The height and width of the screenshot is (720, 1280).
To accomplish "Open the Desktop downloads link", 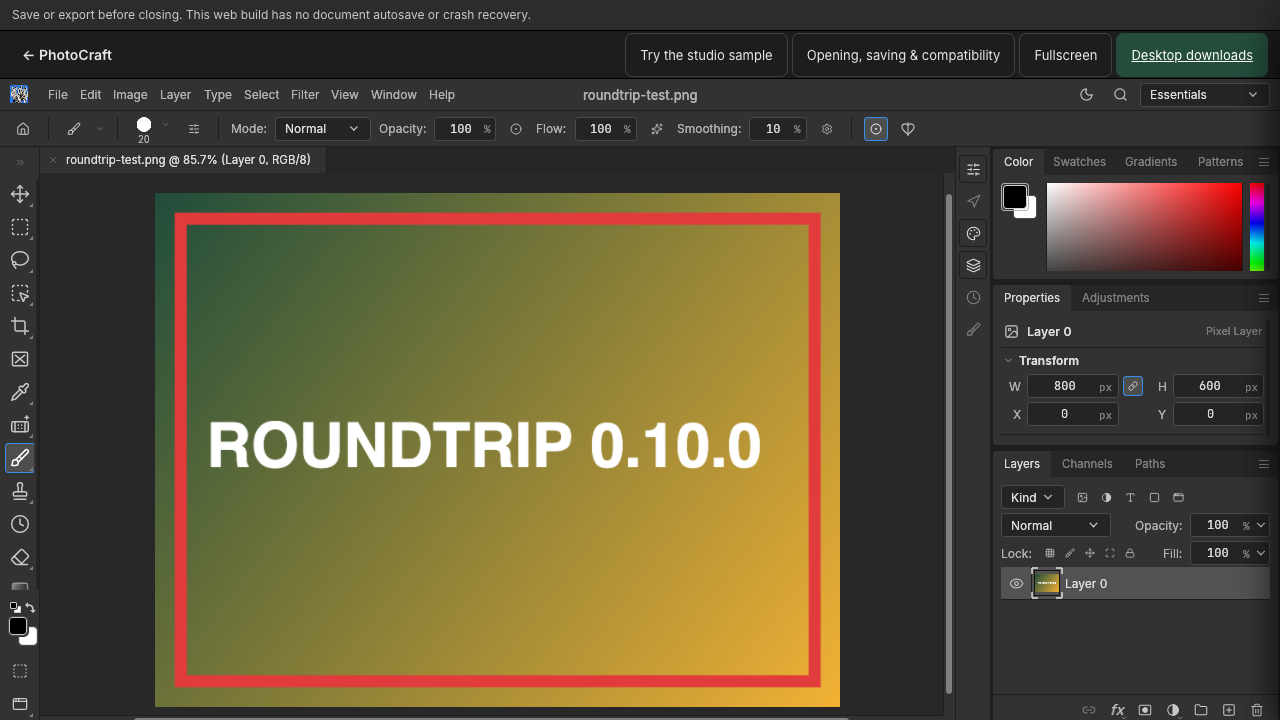I will pos(1192,55).
